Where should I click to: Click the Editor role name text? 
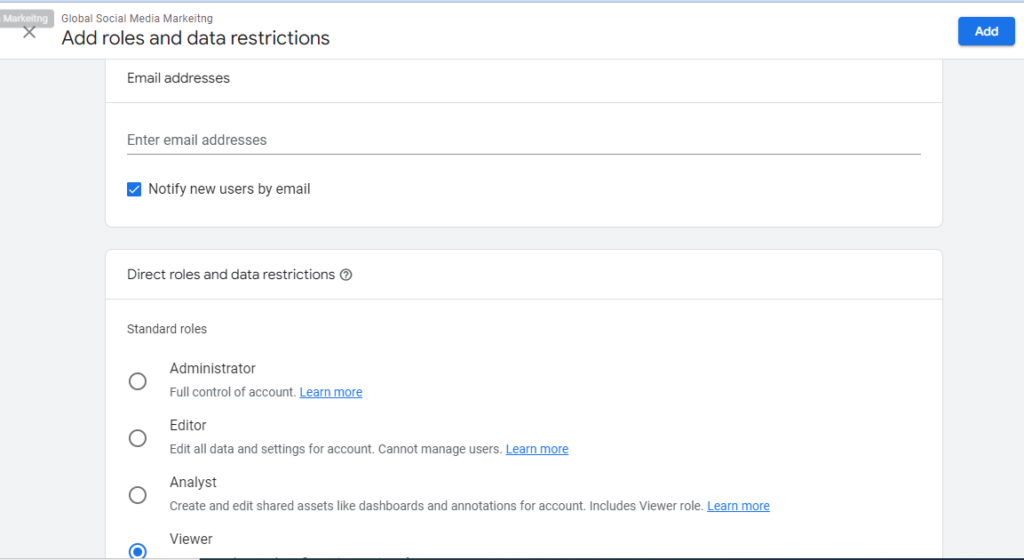[x=188, y=425]
